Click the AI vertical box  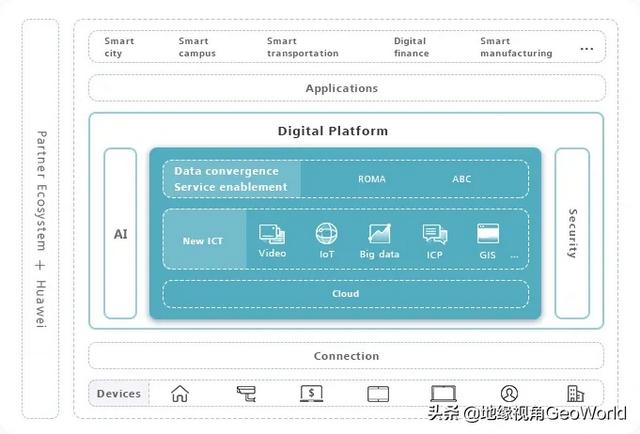(120, 234)
